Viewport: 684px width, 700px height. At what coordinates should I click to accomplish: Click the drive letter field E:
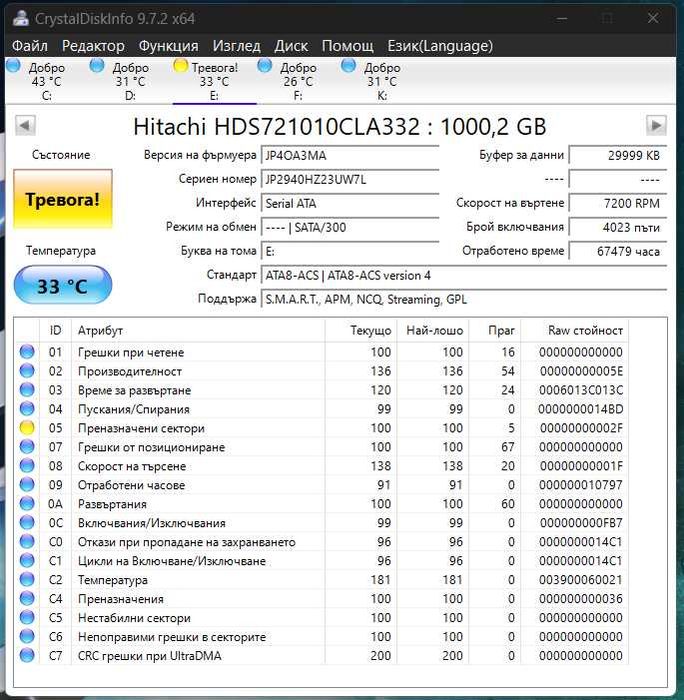[x=350, y=251]
